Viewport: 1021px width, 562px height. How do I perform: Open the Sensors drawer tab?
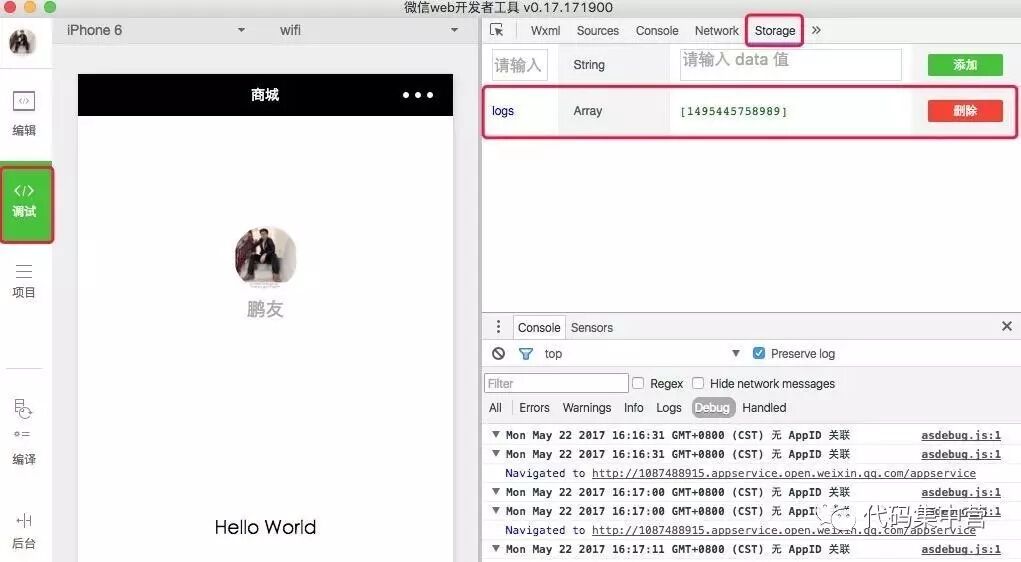592,328
